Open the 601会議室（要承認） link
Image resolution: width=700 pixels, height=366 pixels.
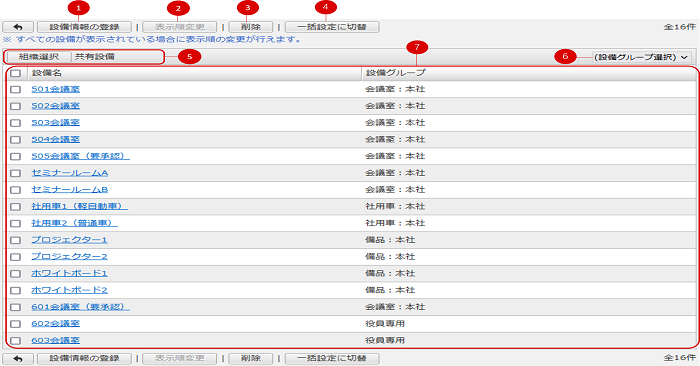click(x=80, y=307)
